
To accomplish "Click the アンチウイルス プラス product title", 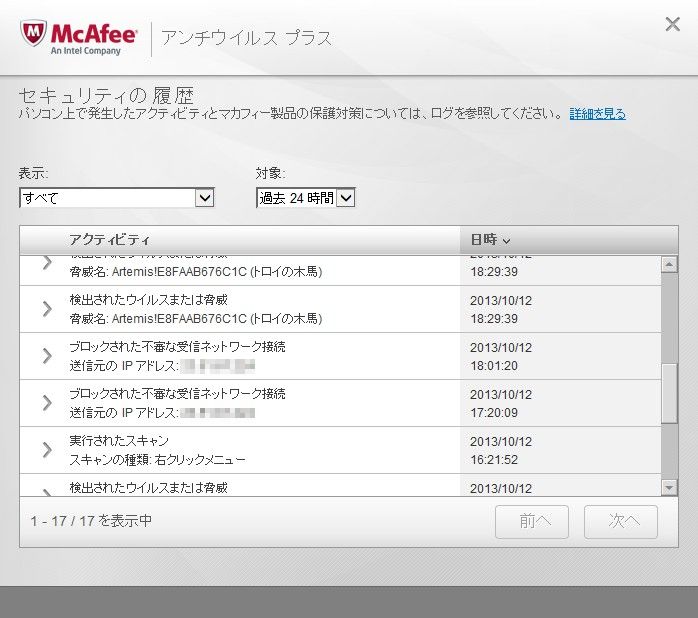I will [246, 38].
